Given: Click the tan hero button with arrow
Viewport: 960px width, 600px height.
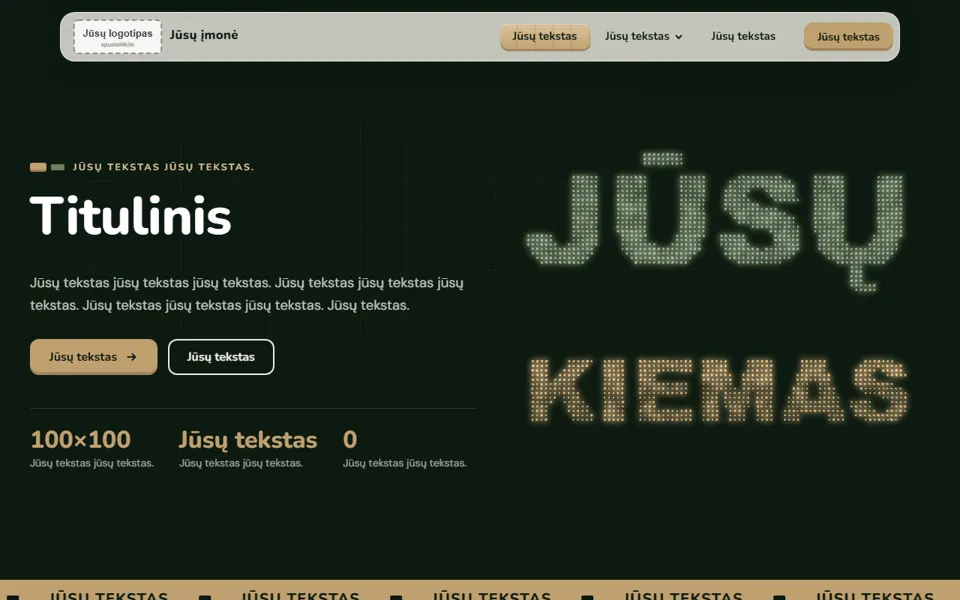Looking at the screenshot, I should tap(94, 356).
